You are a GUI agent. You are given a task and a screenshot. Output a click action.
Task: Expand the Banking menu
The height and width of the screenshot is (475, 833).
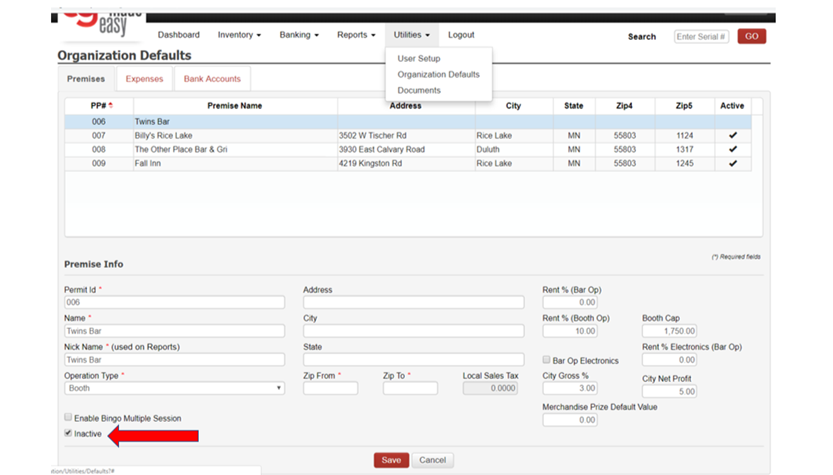click(x=299, y=35)
